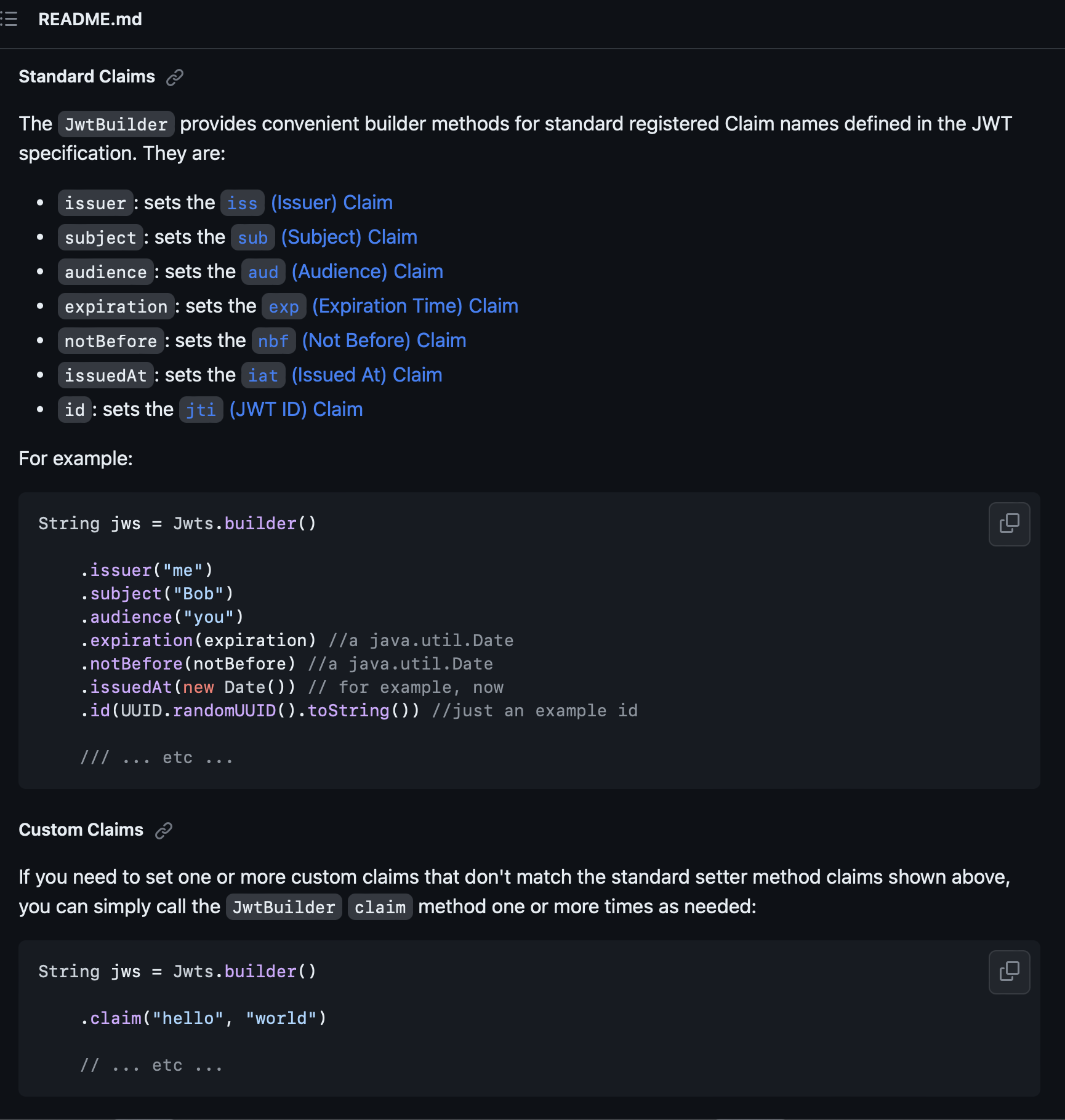Copy permalink icon beside Standard Claims heading
The height and width of the screenshot is (1120, 1065).
175,77
